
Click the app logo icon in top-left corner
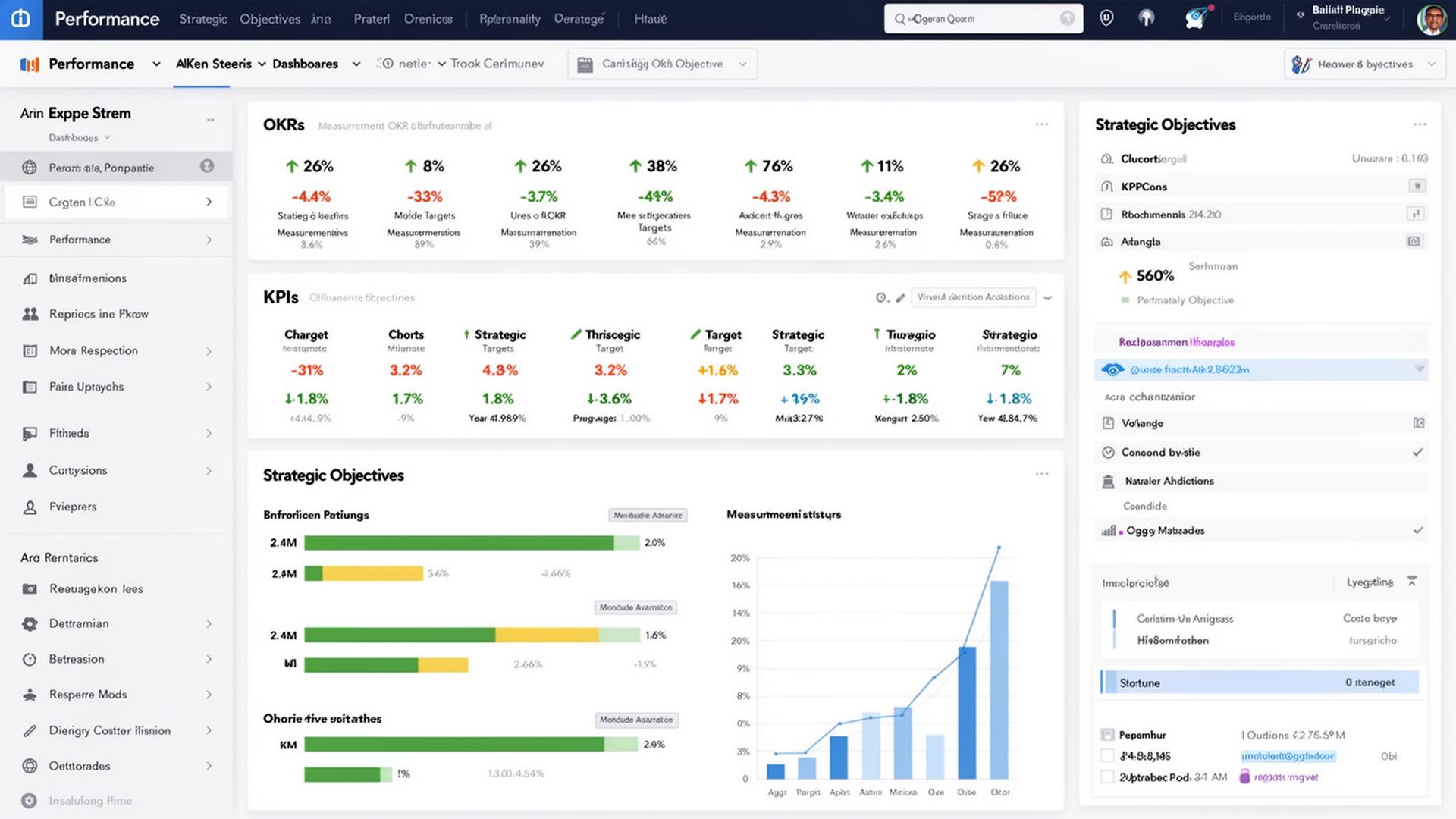coord(21,19)
